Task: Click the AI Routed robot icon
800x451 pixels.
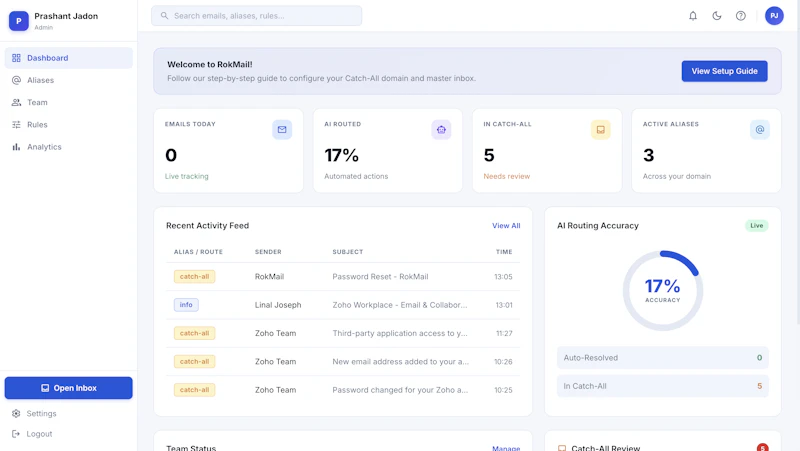Action: [x=441, y=130]
